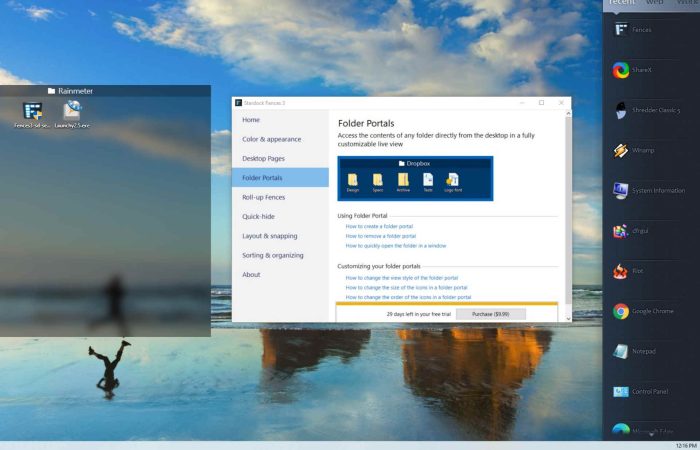The width and height of the screenshot is (700, 450).
Task: Click the Archive zip icon in Dropbox preview
Action: (x=403, y=183)
